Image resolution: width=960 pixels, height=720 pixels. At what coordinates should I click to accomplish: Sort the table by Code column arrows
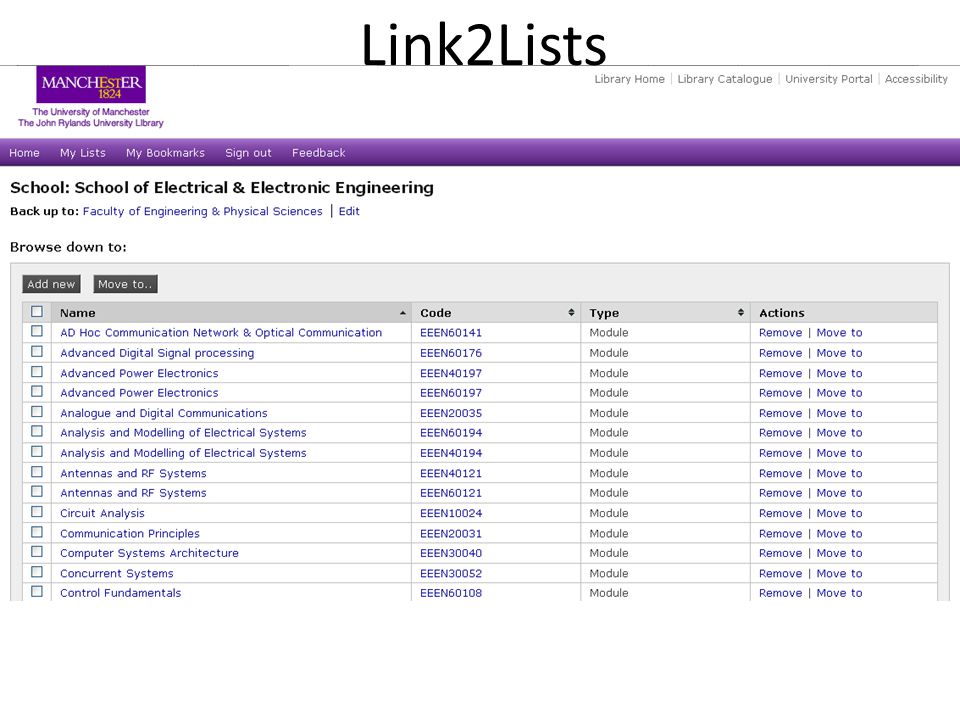point(571,312)
